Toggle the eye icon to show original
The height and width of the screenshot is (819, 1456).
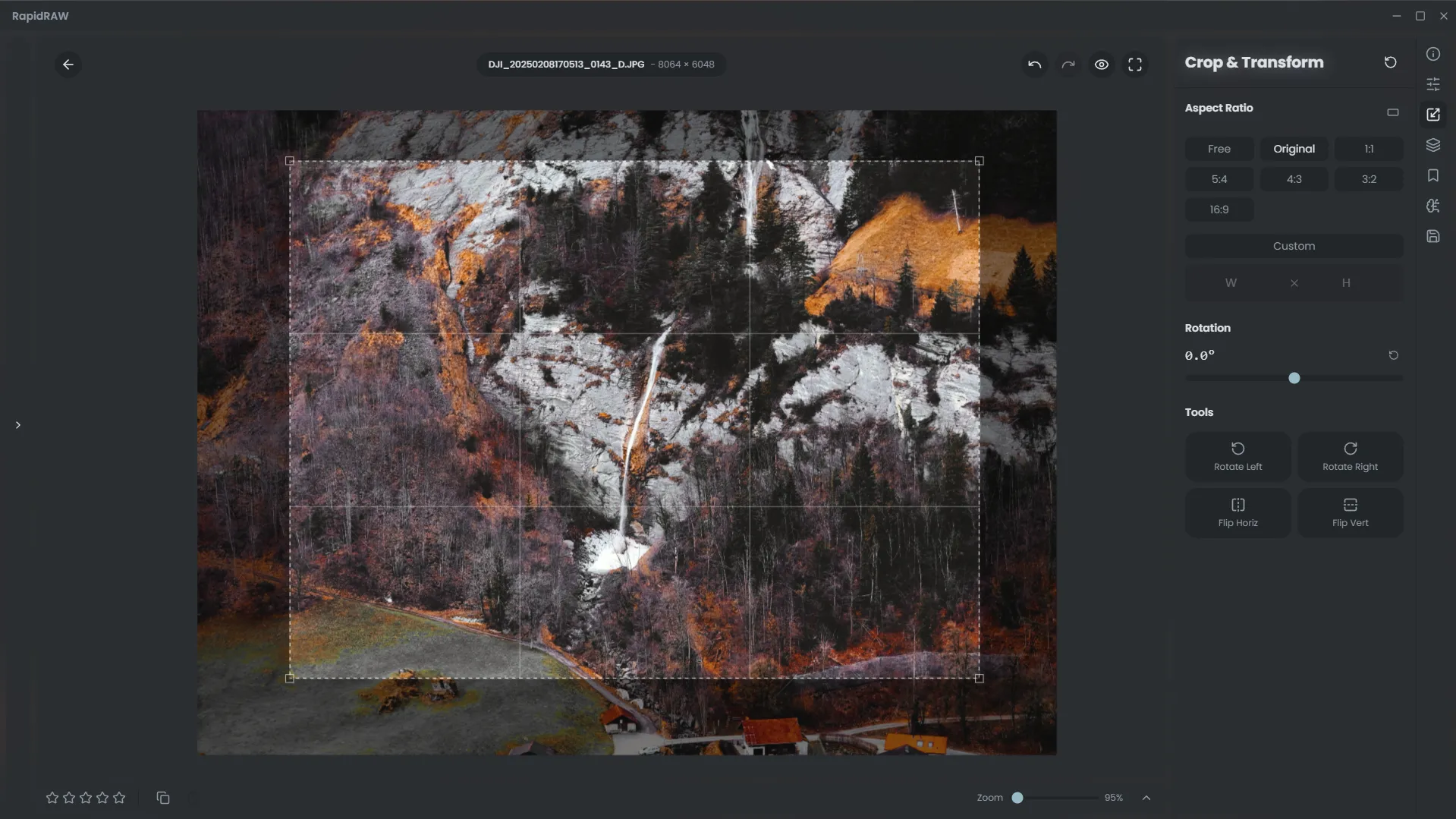(x=1102, y=65)
